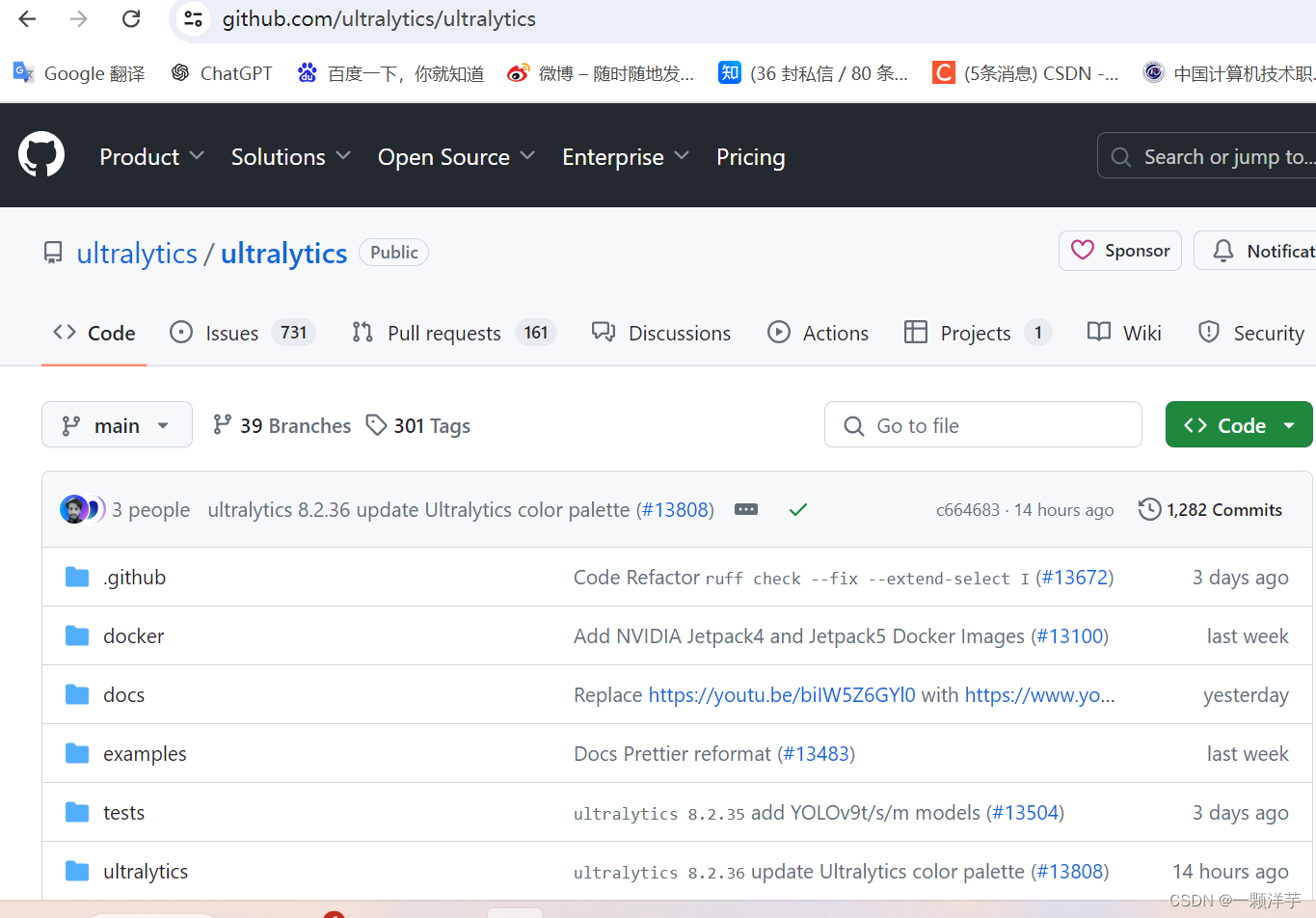
Task: Switch to the Pull requests tab
Action: 453,333
